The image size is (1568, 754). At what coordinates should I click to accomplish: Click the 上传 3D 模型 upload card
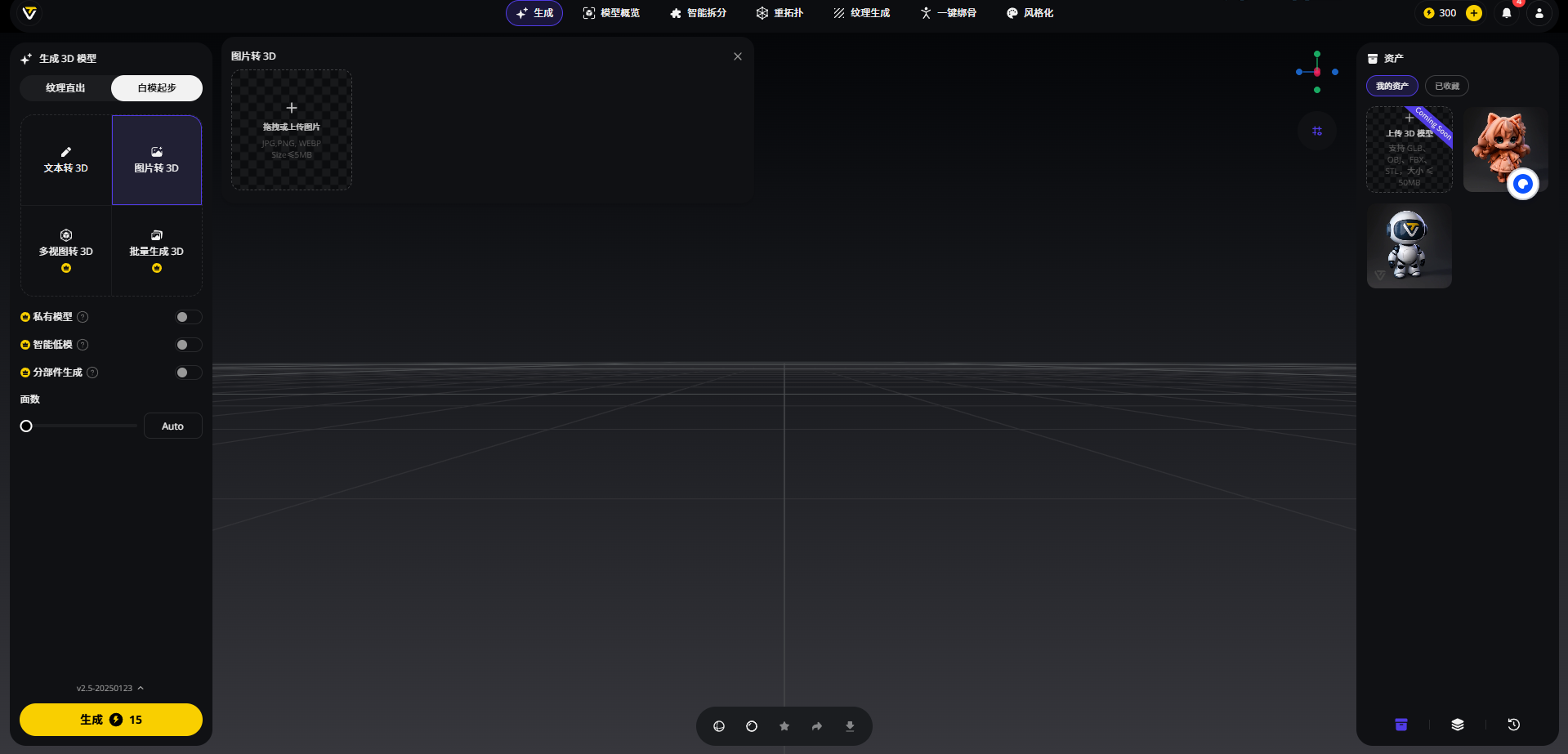pyautogui.click(x=1409, y=149)
